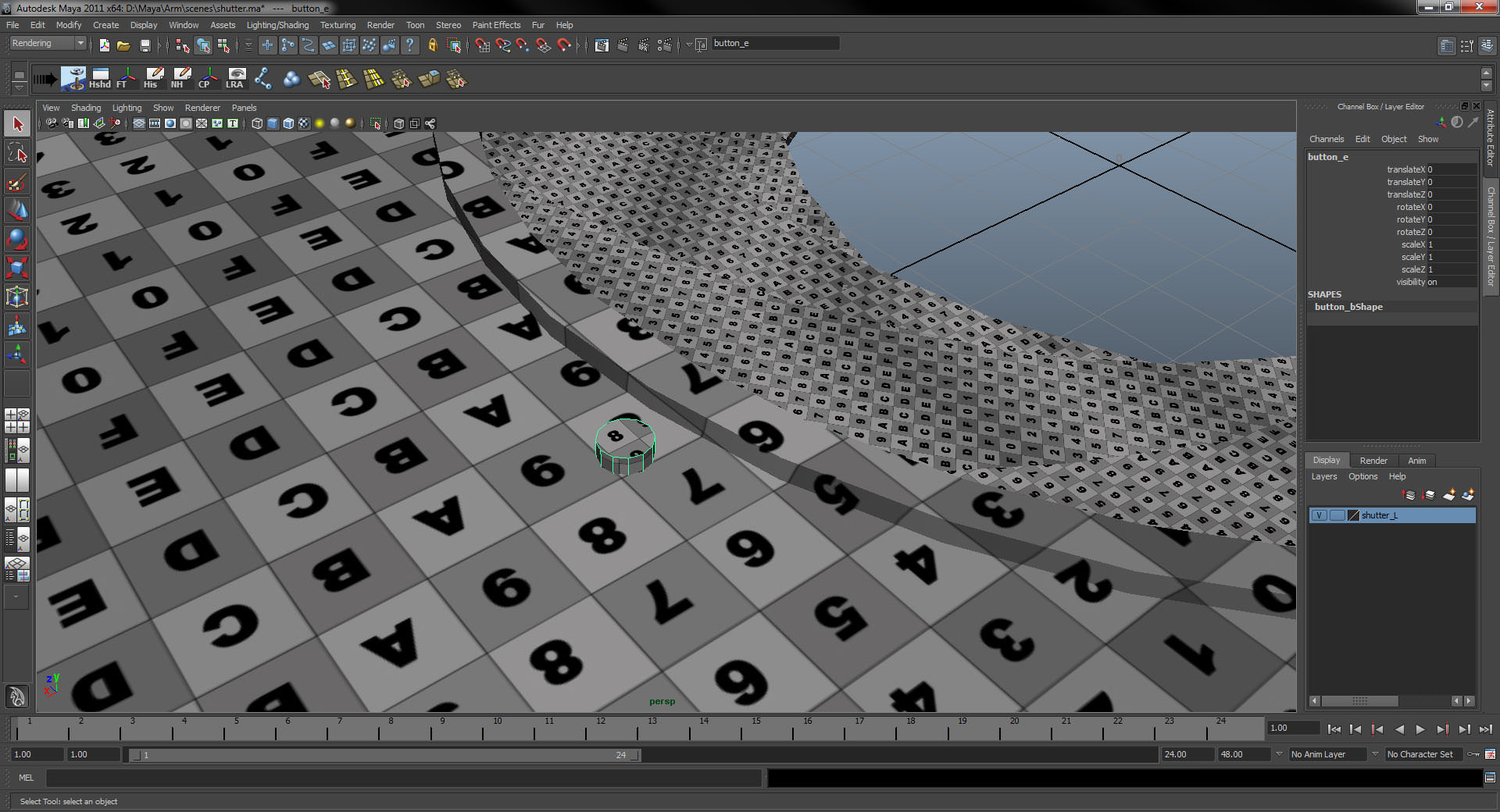This screenshot has height=812, width=1500.
Task: Select the Universal Manipulator tool
Action: click(17, 297)
